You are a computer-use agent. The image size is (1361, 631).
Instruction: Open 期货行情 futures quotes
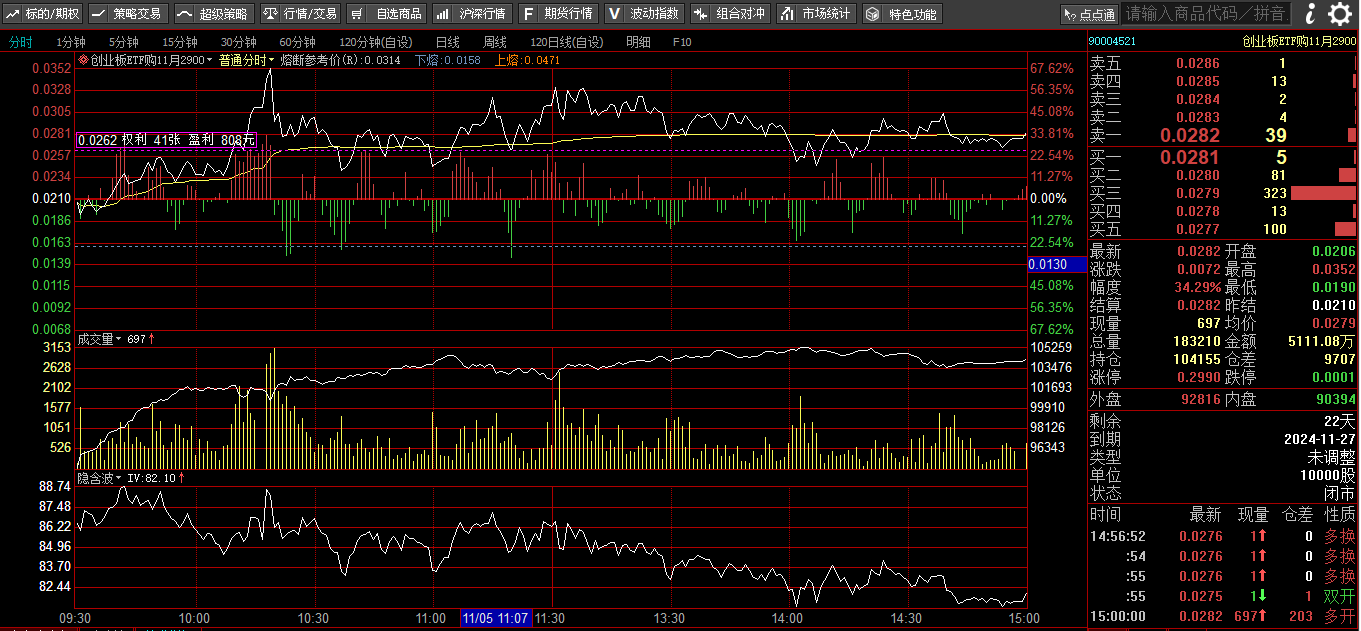pos(558,14)
